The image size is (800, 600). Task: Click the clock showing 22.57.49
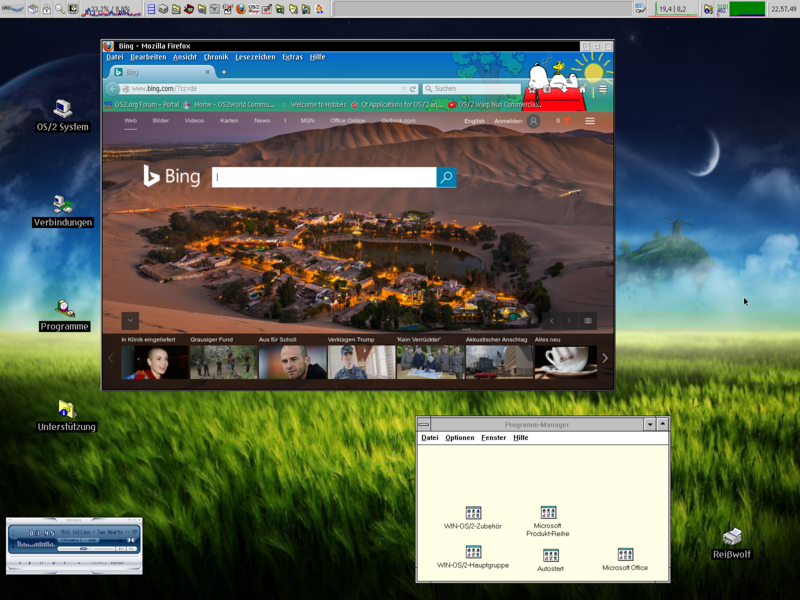click(x=784, y=9)
